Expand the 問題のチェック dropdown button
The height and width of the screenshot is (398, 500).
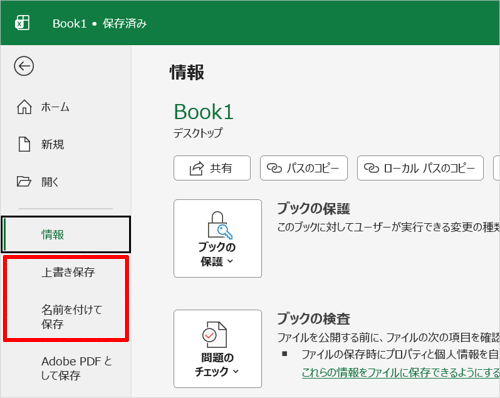coord(218,348)
